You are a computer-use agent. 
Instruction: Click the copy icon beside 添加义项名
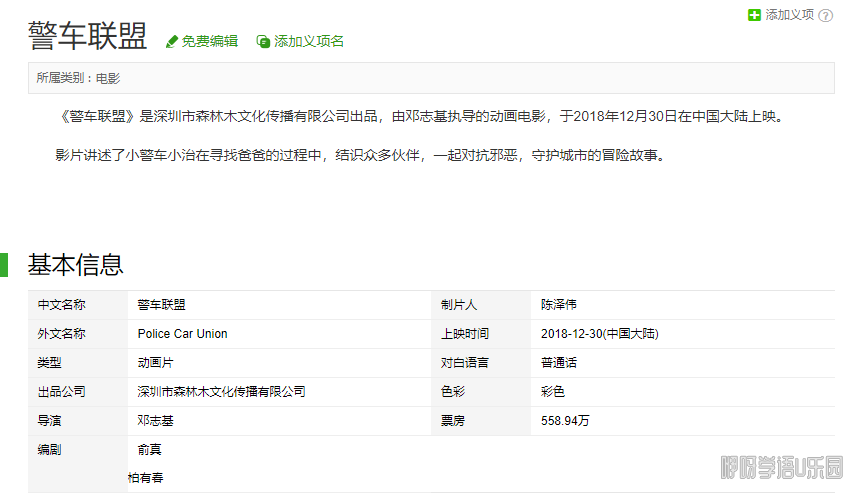(x=263, y=42)
